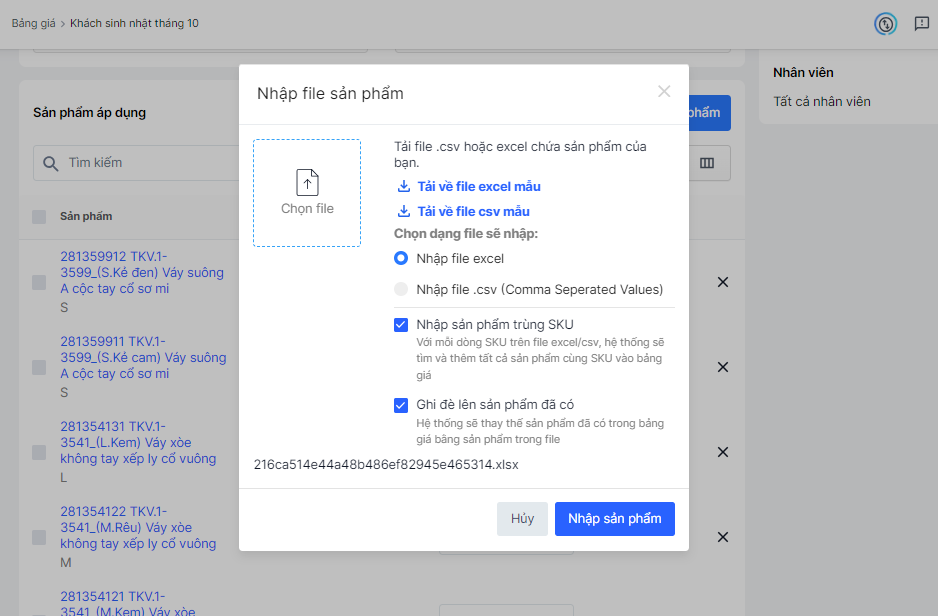Image resolution: width=938 pixels, height=616 pixels.
Task: Click the search magnifier icon
Action: point(51,163)
